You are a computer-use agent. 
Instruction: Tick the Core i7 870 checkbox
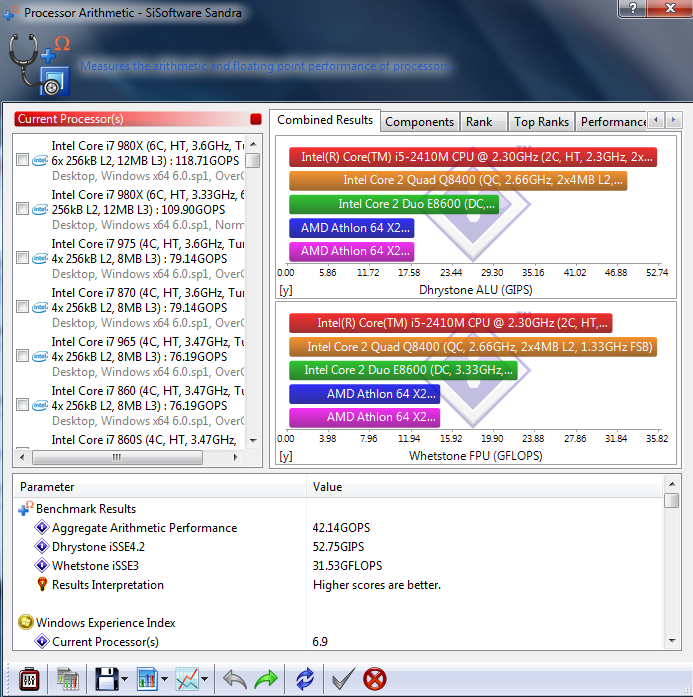coord(22,306)
